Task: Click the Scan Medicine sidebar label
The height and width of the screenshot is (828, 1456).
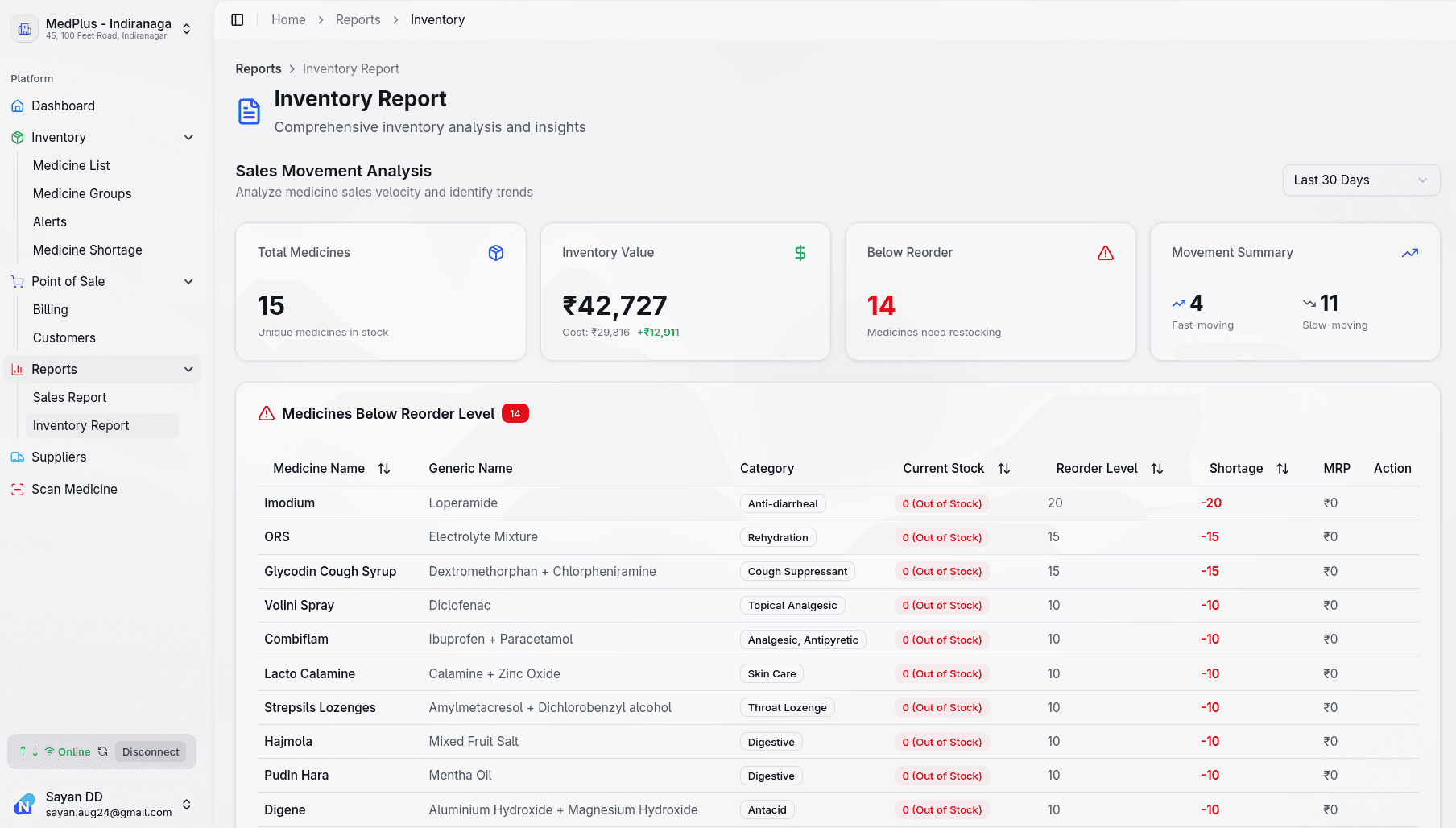Action: [74, 490]
